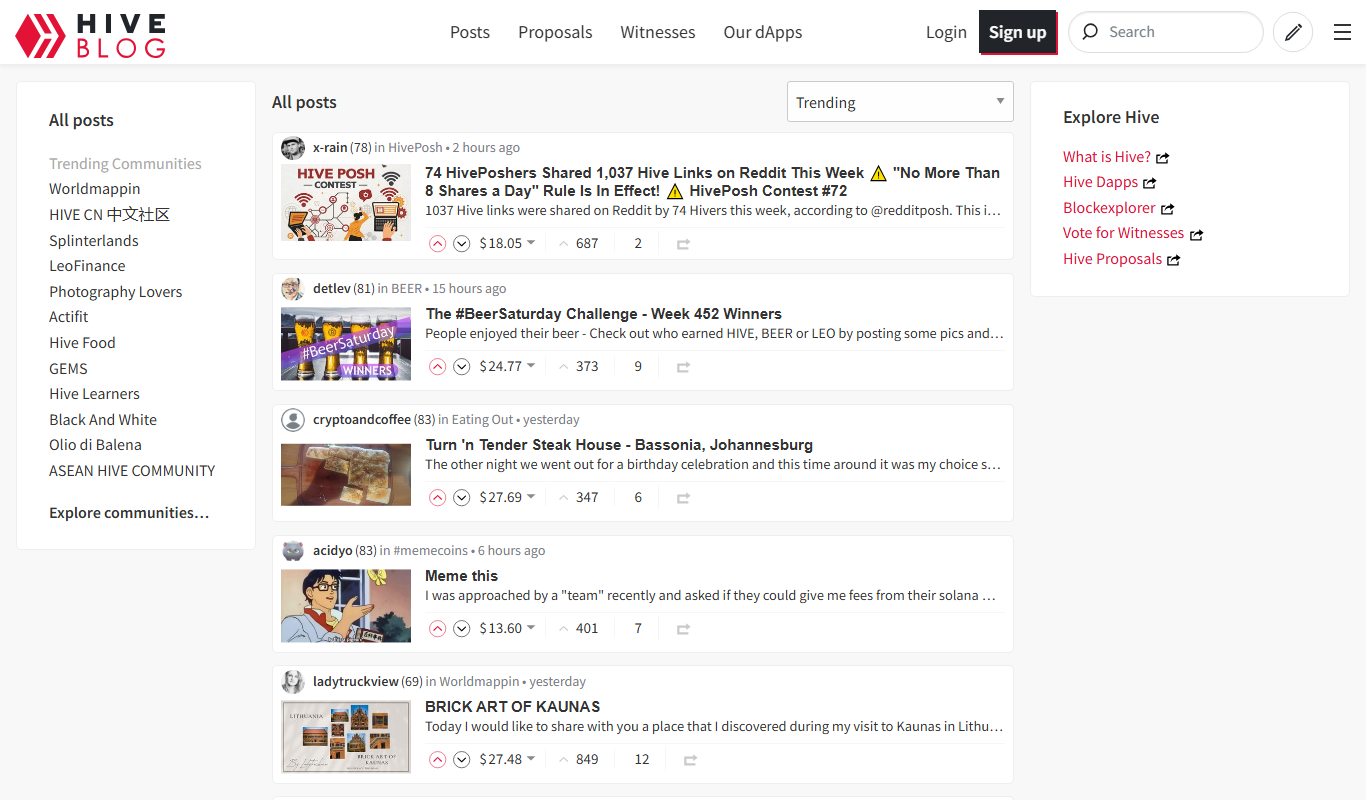Reblog the #BeerSaturday Challenge post

(x=683, y=367)
